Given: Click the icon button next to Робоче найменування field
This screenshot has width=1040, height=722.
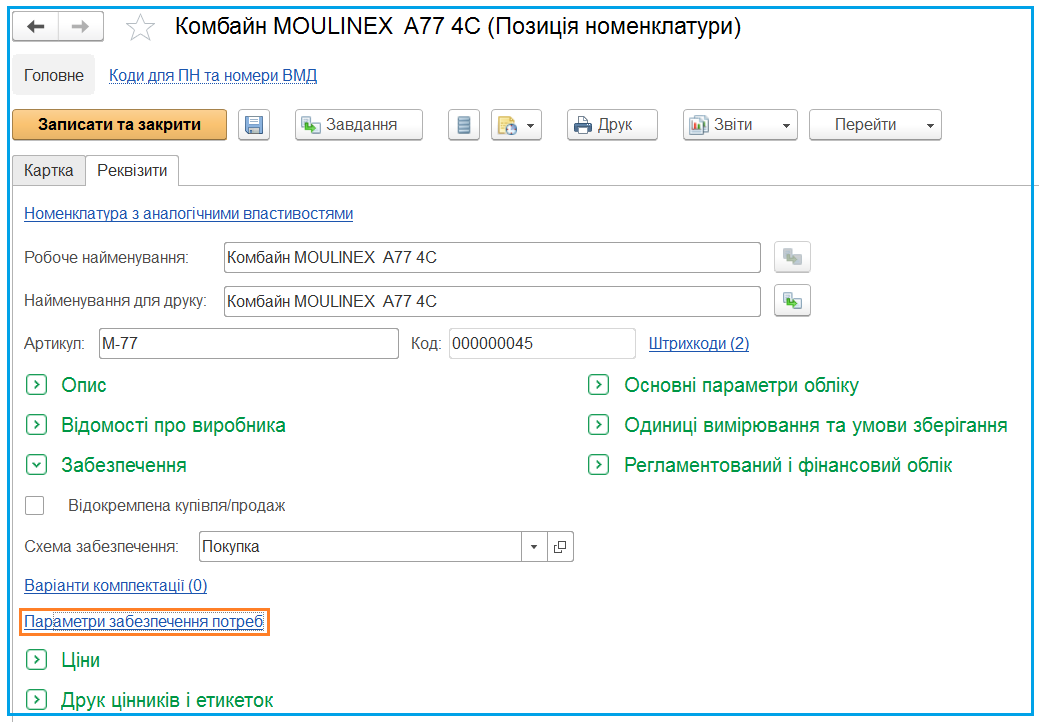Looking at the screenshot, I should [792, 257].
